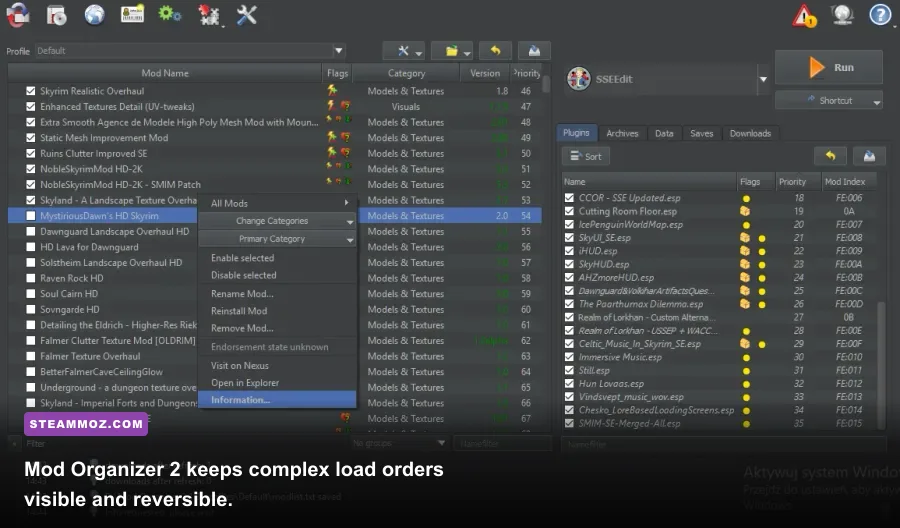Click the Sort plugins button
The height and width of the screenshot is (528, 900).
(x=585, y=156)
